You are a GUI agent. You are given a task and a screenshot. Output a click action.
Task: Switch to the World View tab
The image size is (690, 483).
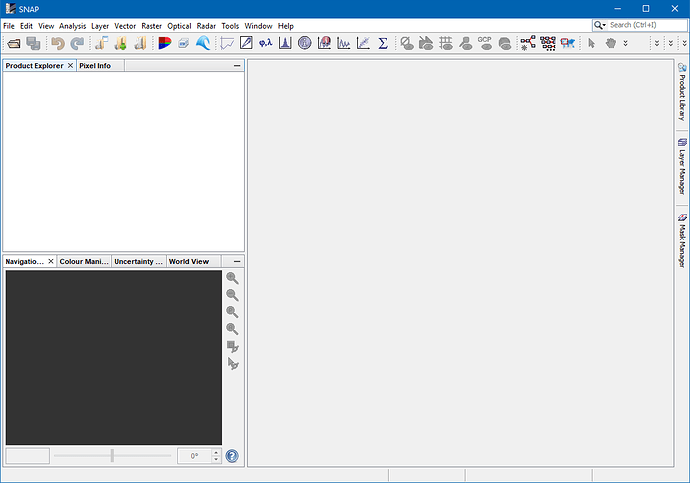coord(189,261)
